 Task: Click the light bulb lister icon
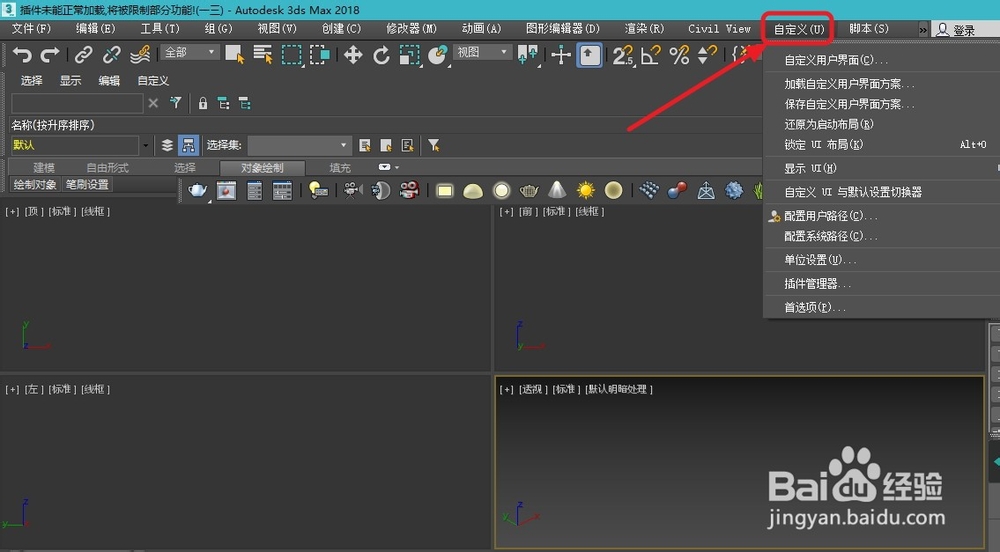(x=318, y=191)
